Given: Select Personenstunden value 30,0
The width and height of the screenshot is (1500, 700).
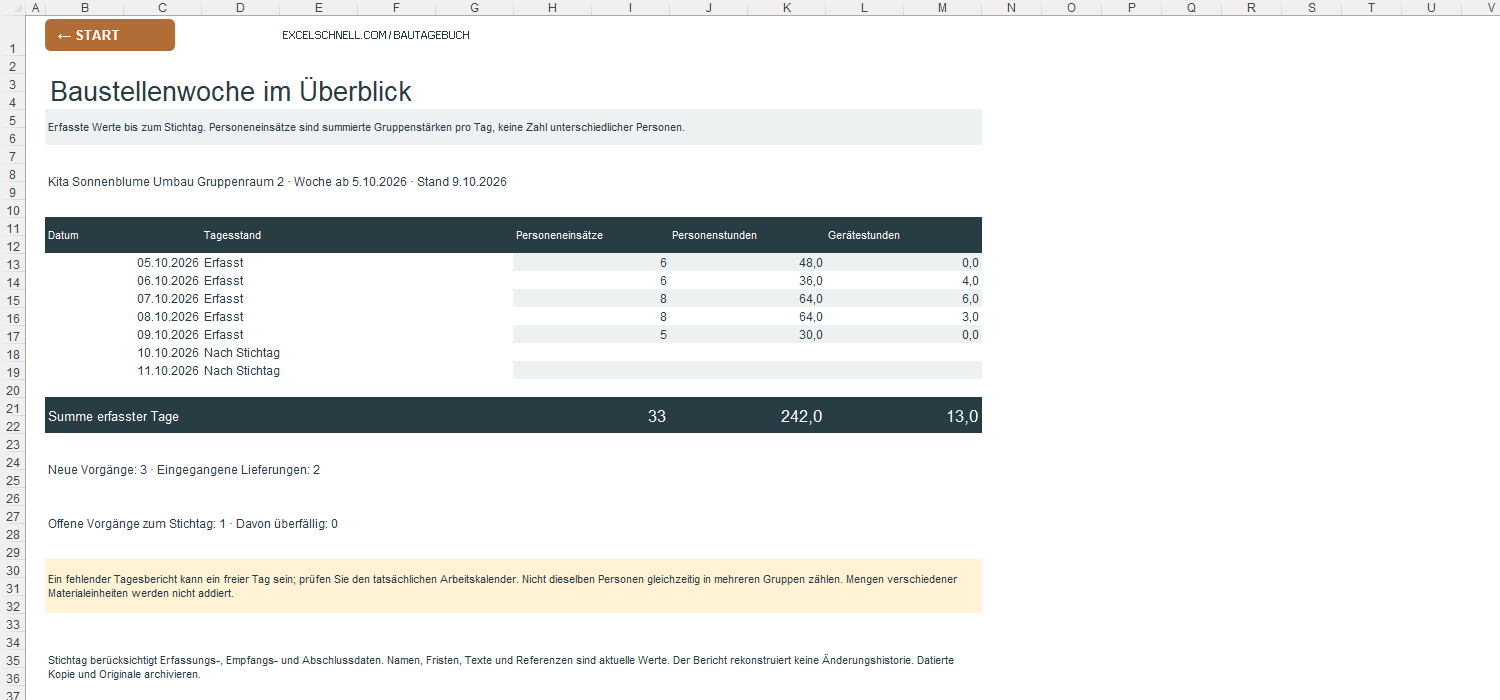Looking at the screenshot, I should click(x=810, y=335).
